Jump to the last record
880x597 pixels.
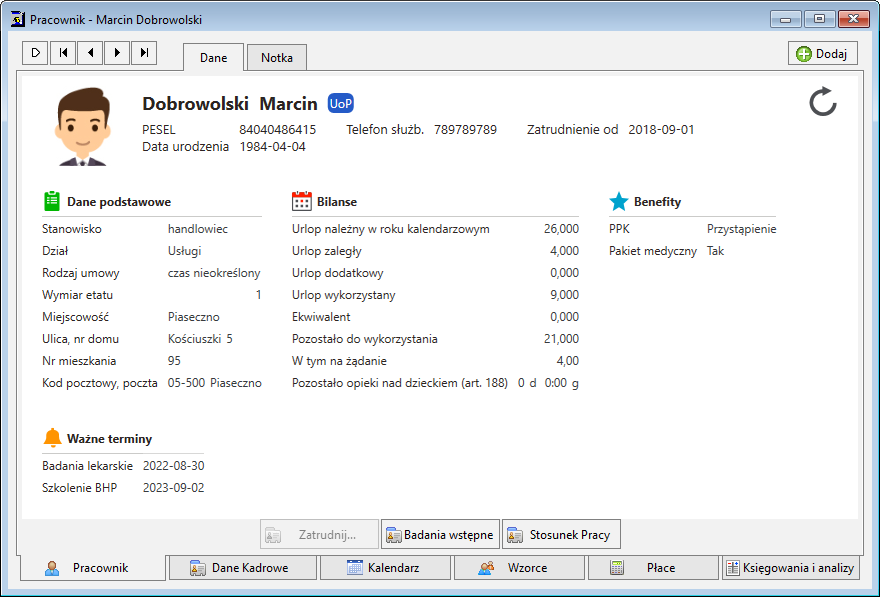(145, 53)
